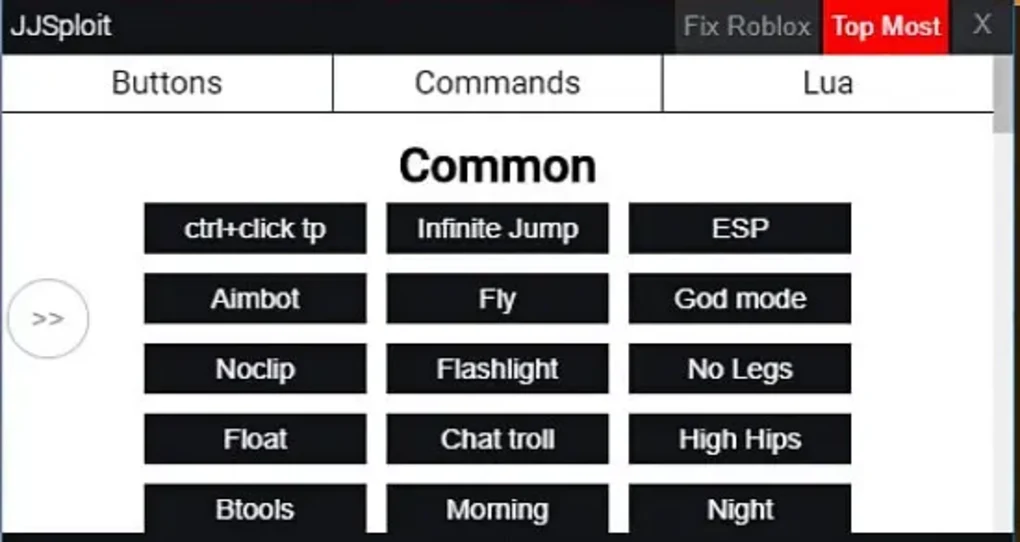Viewport: 1020px width, 542px height.
Task: Click the Fix Roblox button
Action: click(747, 27)
